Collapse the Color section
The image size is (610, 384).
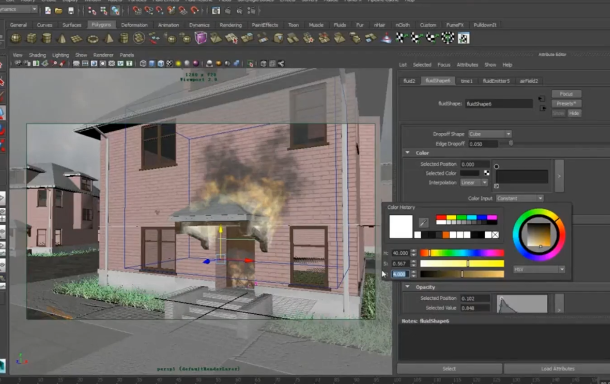coord(407,153)
